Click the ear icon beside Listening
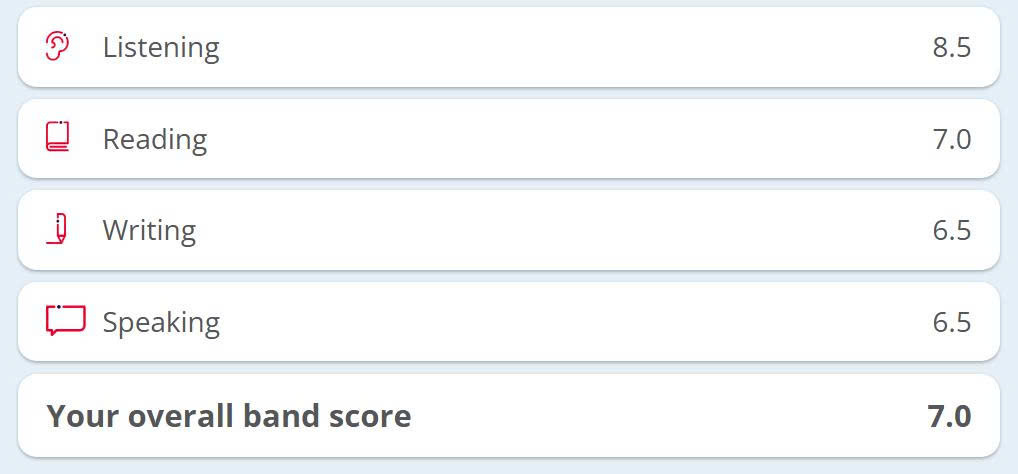This screenshot has height=474, width=1018. 58,46
